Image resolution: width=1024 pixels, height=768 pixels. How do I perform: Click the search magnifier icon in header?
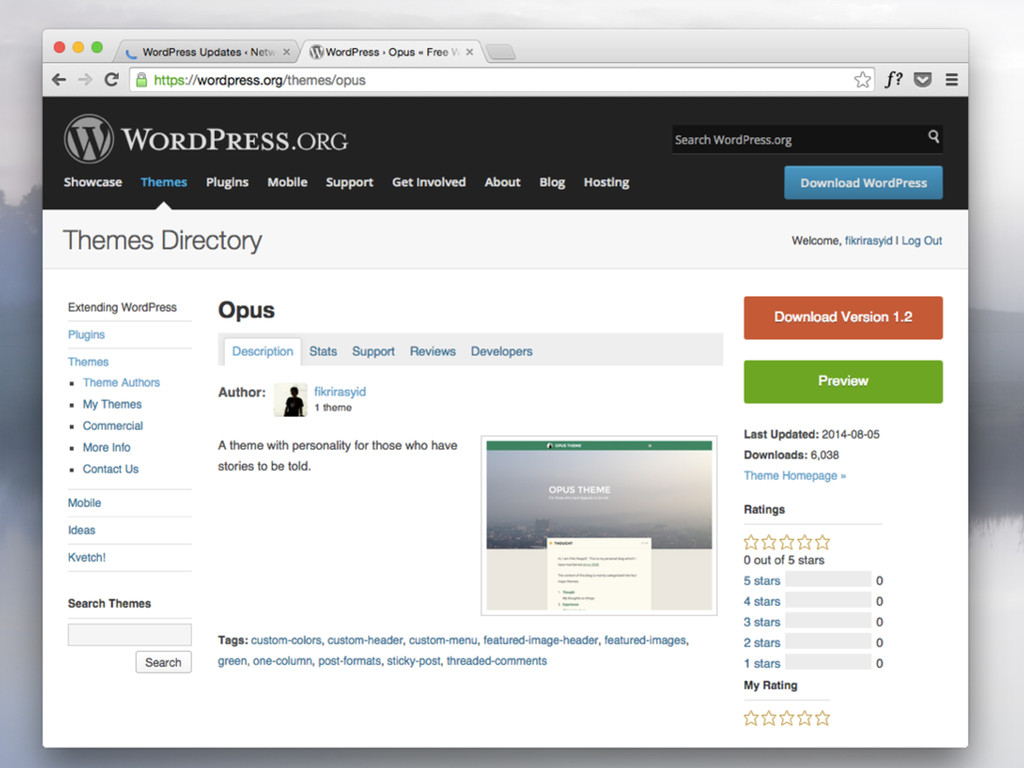(x=933, y=136)
